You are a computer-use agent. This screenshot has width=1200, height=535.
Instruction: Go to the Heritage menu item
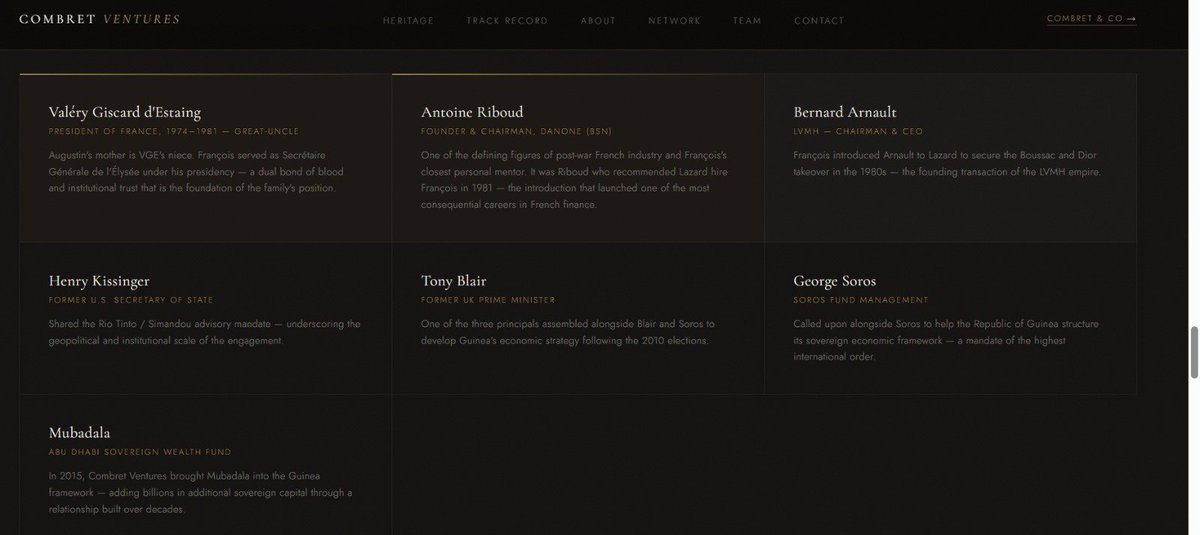point(408,21)
